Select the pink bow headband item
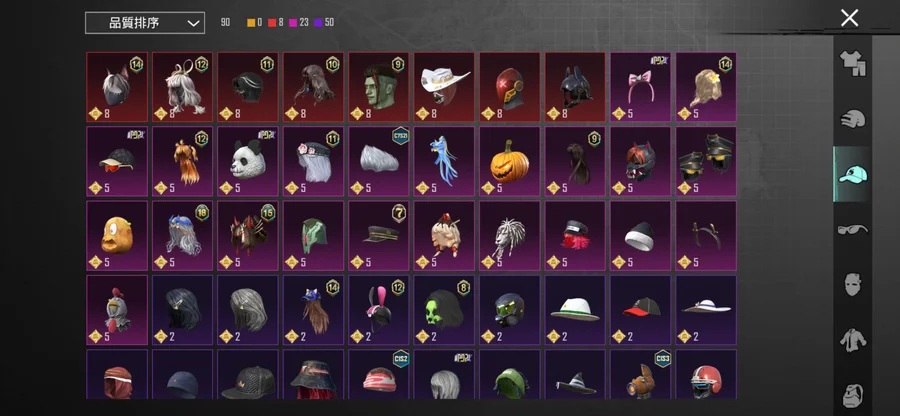 pyautogui.click(x=641, y=87)
